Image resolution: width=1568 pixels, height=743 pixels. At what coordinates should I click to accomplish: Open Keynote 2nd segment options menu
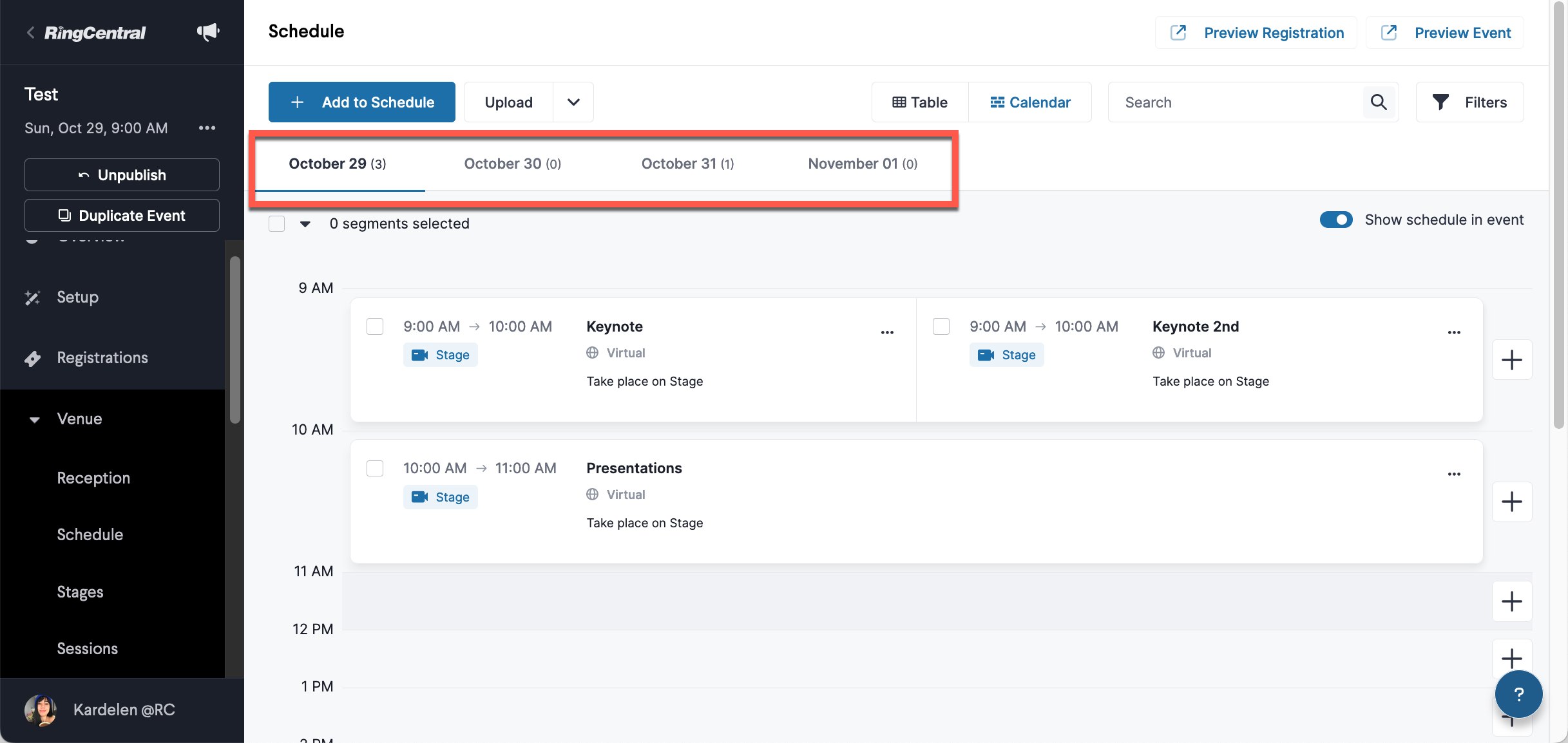click(x=1454, y=332)
